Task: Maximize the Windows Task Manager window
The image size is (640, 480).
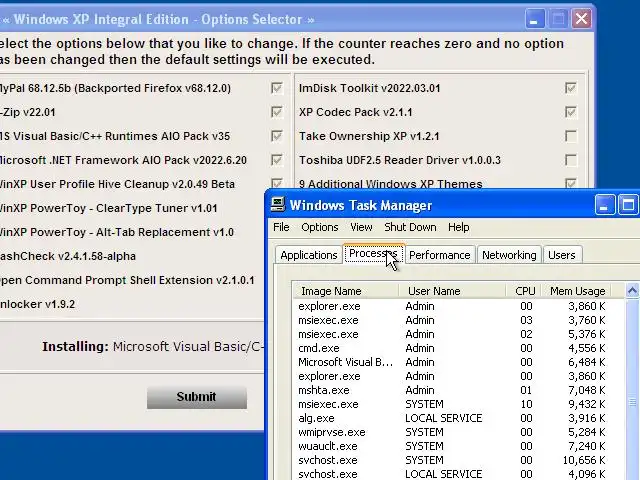Action: (x=628, y=205)
